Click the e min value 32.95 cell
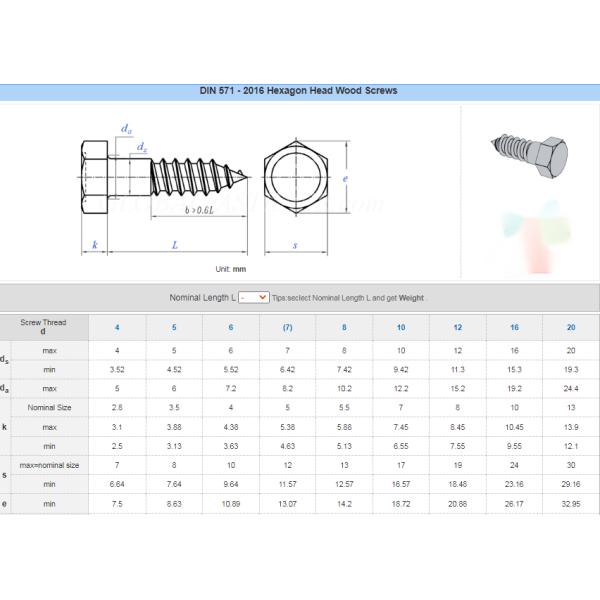Image resolution: width=600 pixels, height=600 pixels. 571,504
